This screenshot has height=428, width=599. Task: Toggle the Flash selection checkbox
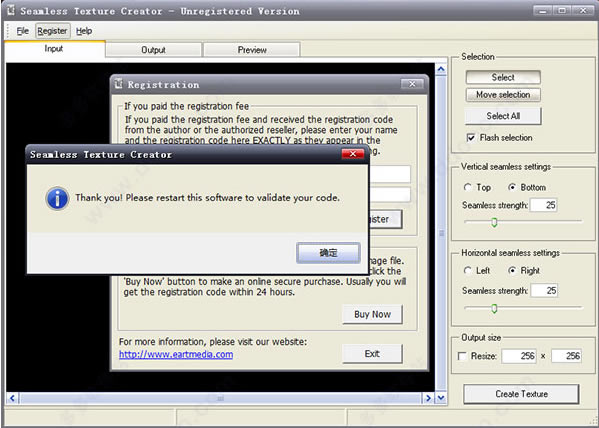point(471,138)
